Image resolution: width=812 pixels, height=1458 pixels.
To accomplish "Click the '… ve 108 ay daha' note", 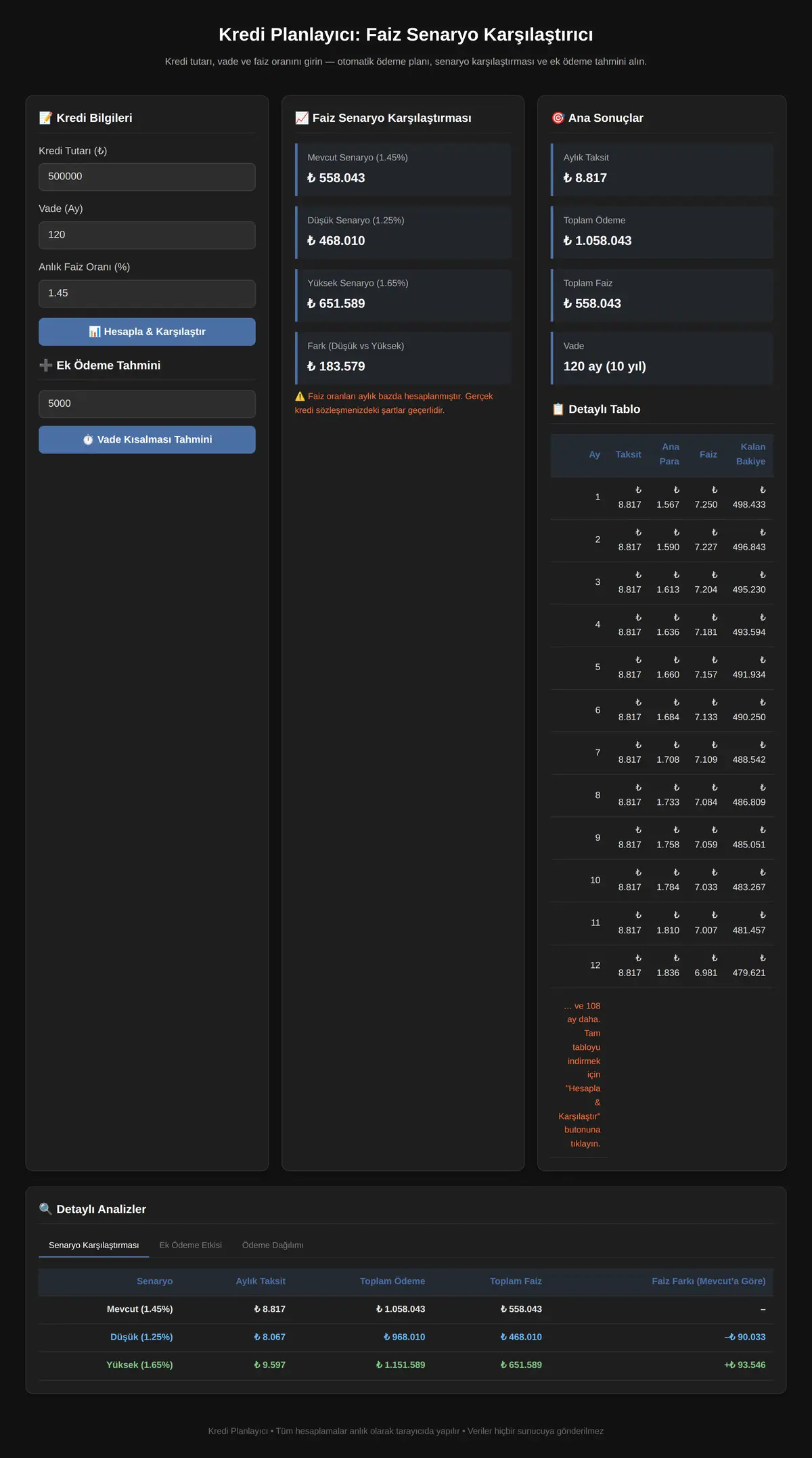I will point(580,1075).
